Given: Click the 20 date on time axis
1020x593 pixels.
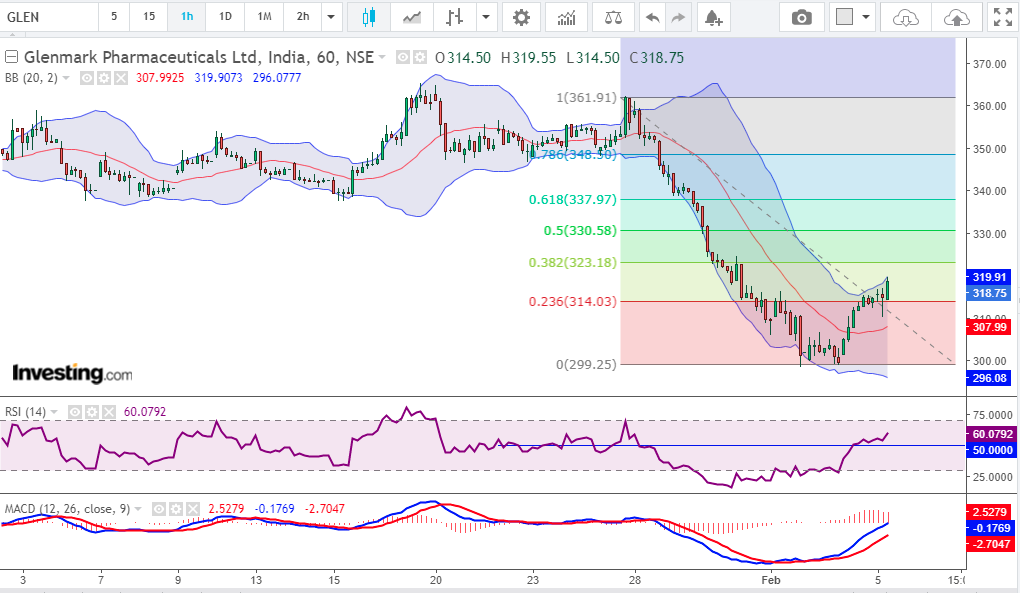Looking at the screenshot, I should [436, 580].
